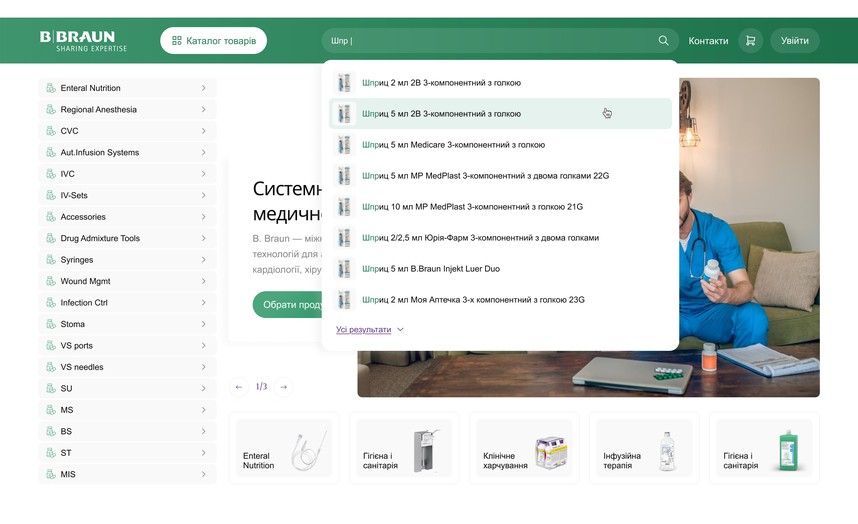
Task: Click the Усі результати link
Action: tap(363, 329)
